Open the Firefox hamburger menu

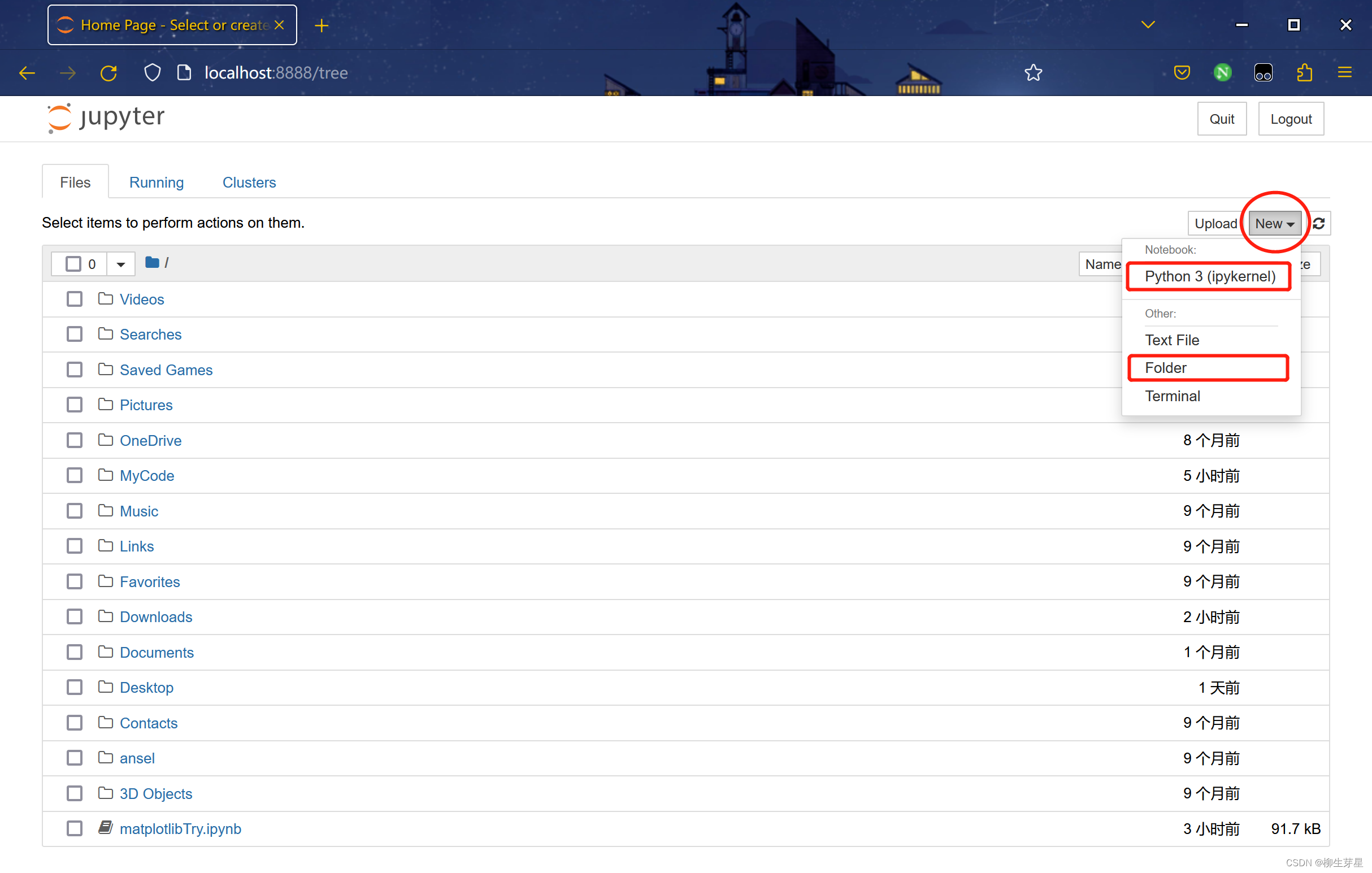coord(1344,73)
